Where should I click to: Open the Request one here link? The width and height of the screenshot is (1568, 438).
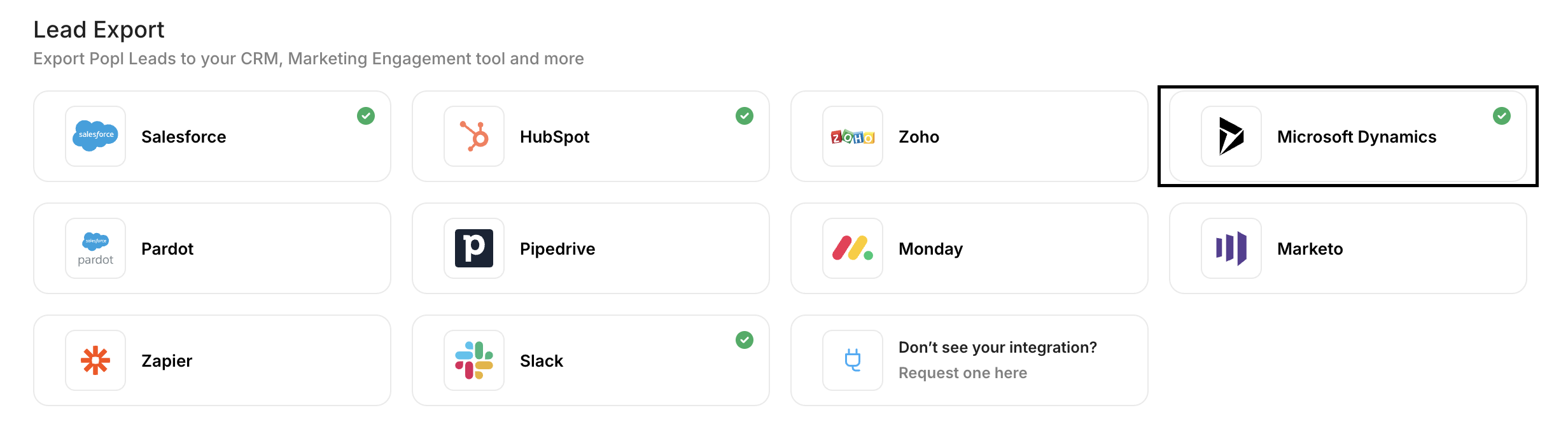[x=962, y=373]
